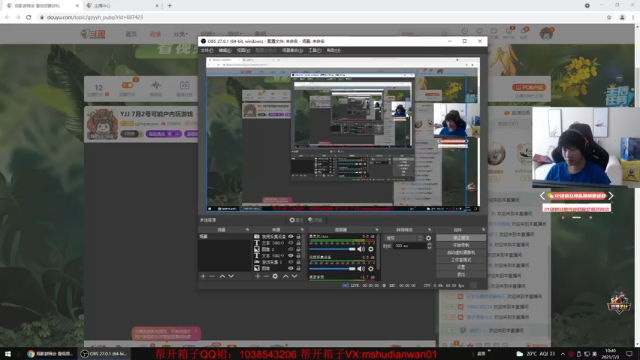Click the Douyu logo in site header

click(x=93, y=34)
